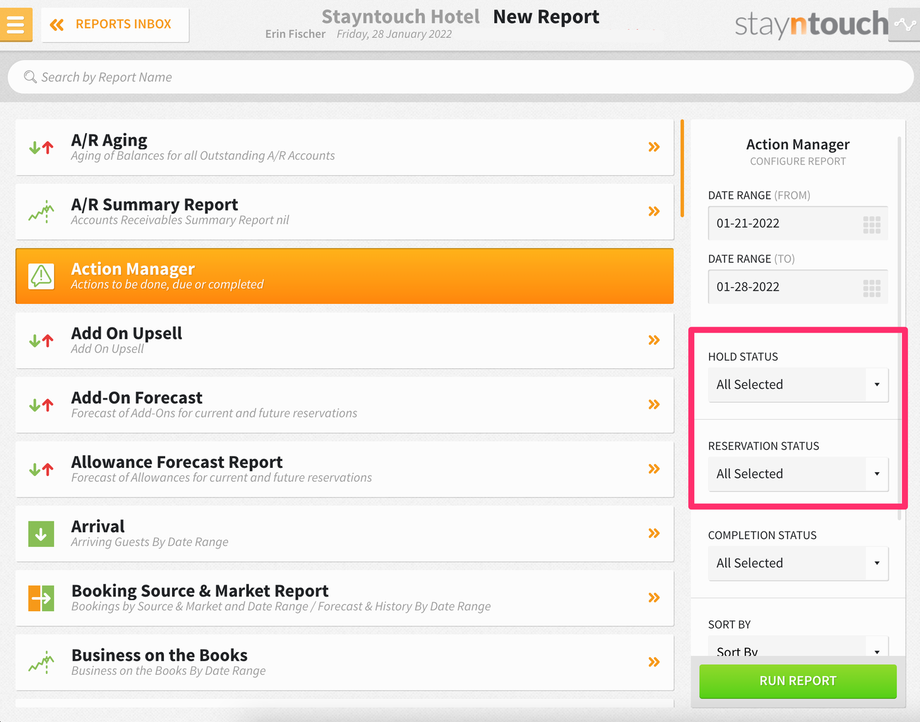Click the Action Manager warning icon
Image resolution: width=920 pixels, height=722 pixels.
[x=41, y=276]
